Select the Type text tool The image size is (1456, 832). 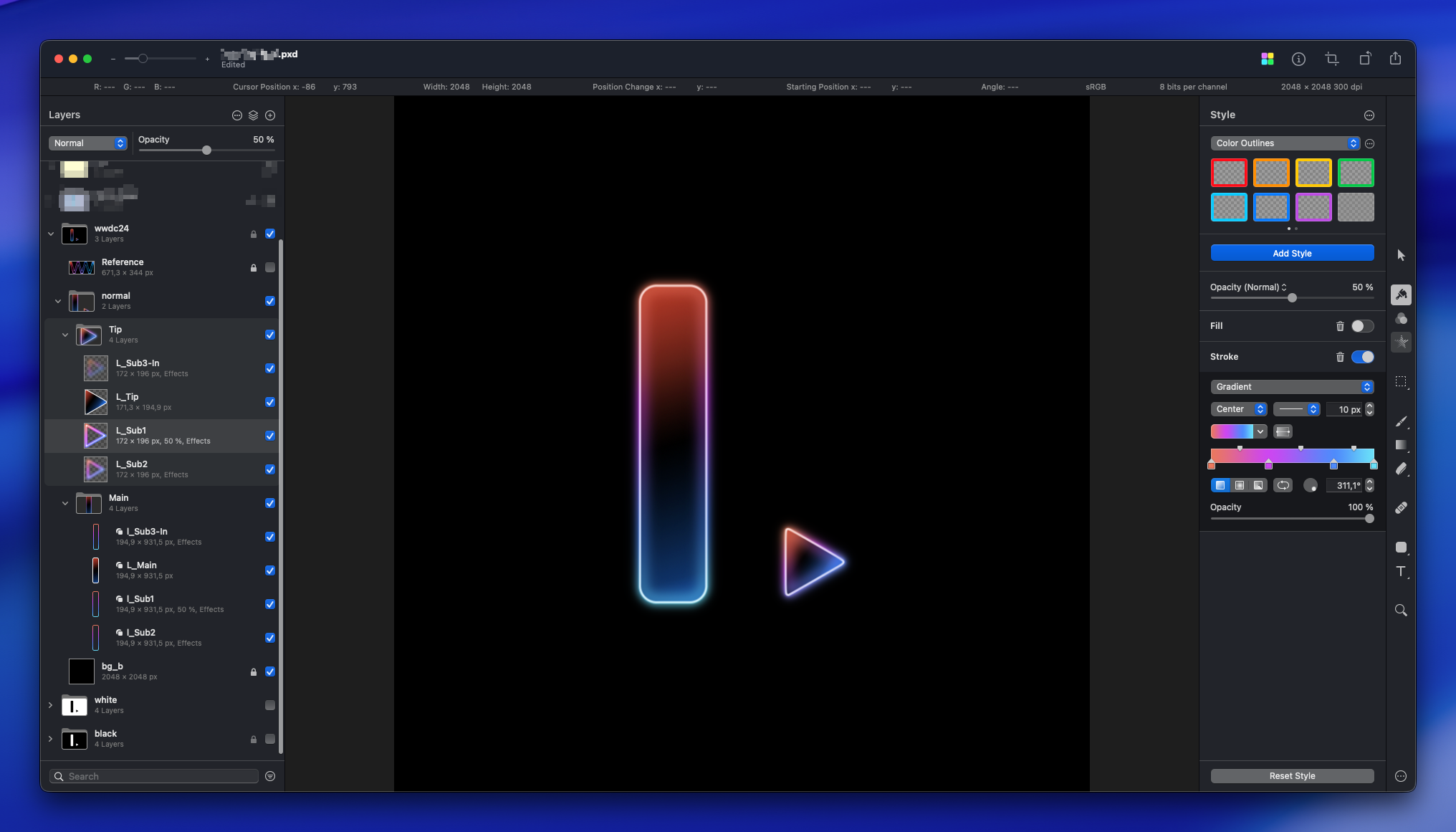(1401, 571)
